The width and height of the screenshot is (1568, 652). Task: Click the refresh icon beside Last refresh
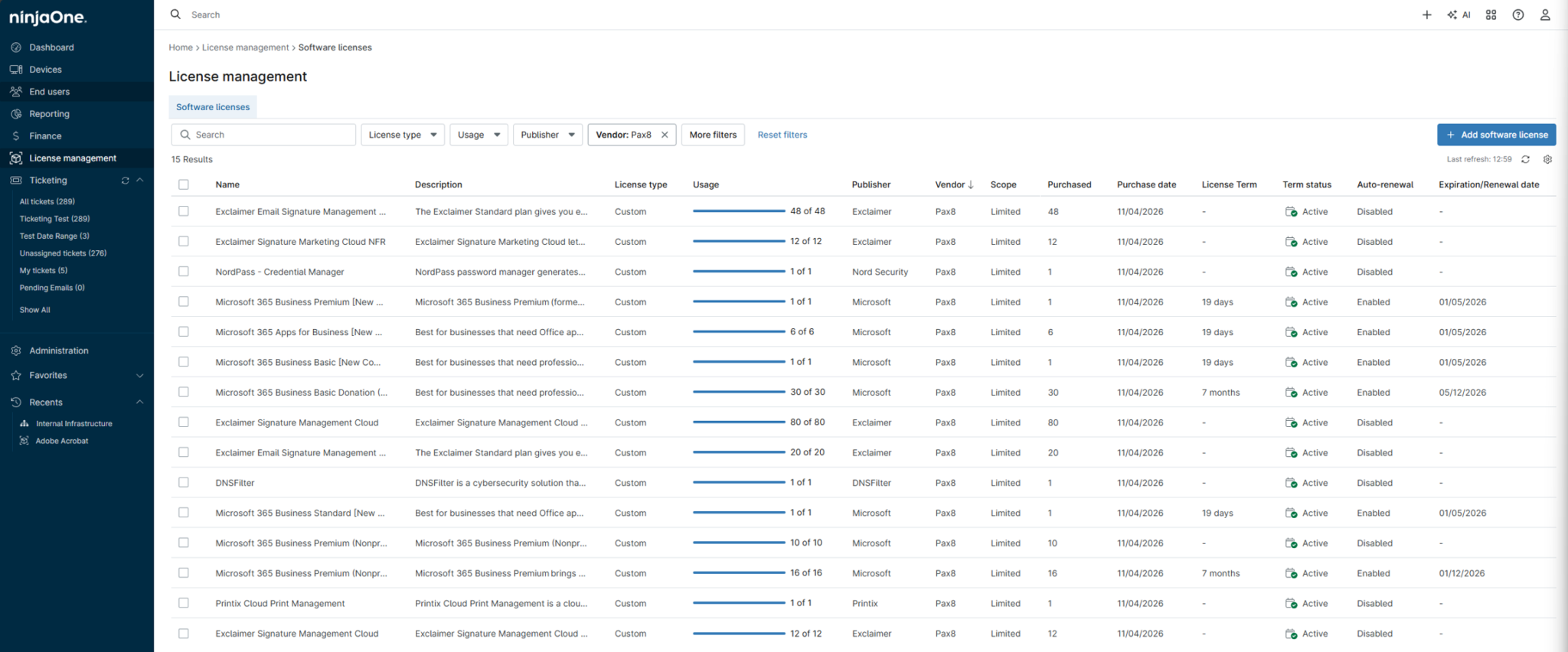coord(1525,159)
